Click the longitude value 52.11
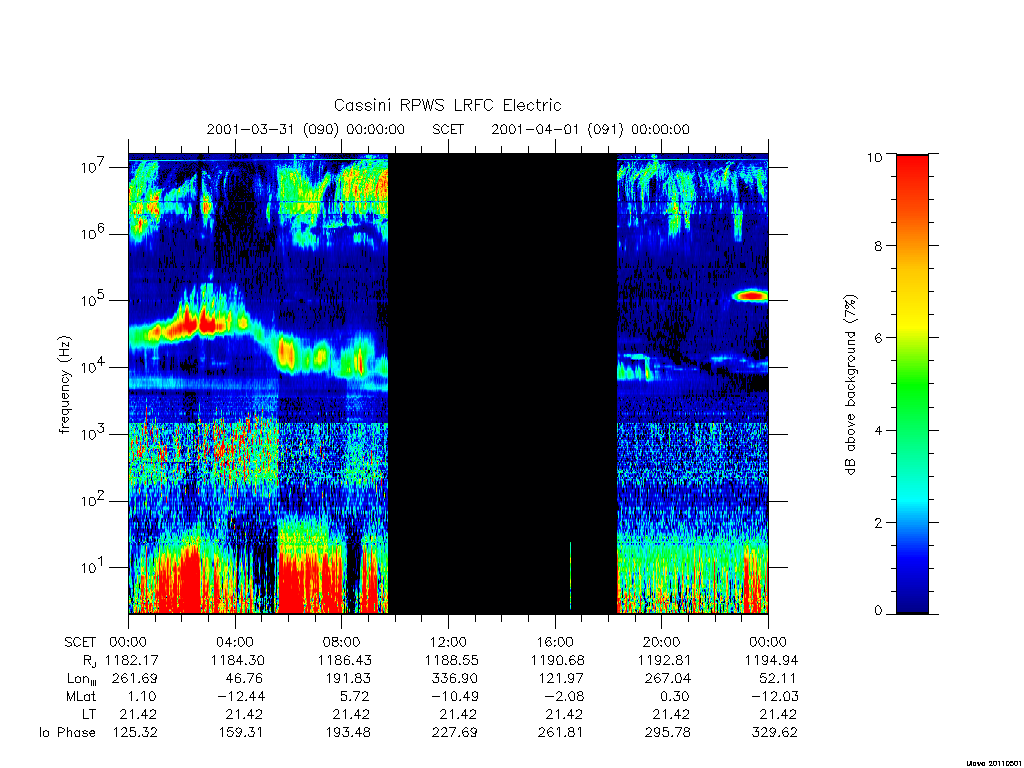Viewport: 1024px width, 768px height. point(778,679)
